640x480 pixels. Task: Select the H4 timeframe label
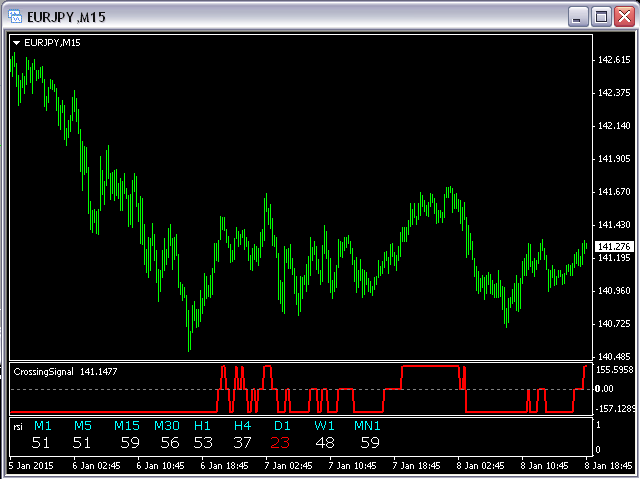(243, 426)
